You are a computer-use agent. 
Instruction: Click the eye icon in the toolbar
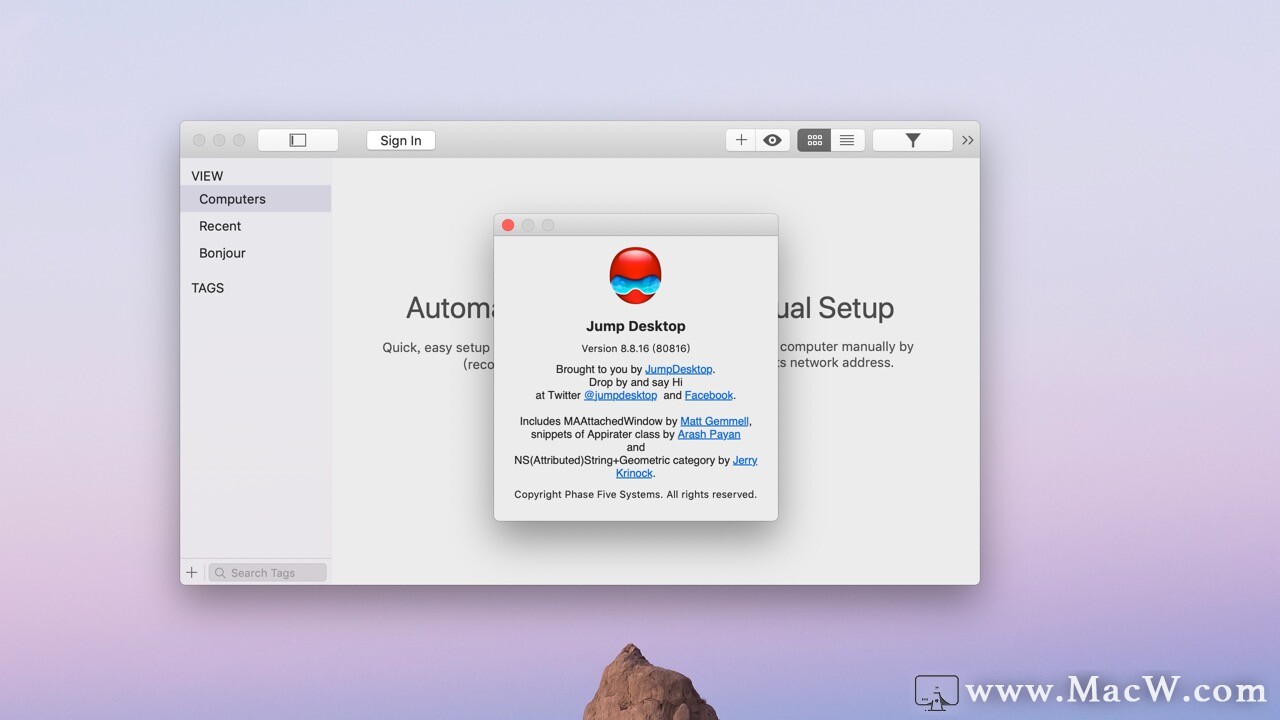pos(772,140)
